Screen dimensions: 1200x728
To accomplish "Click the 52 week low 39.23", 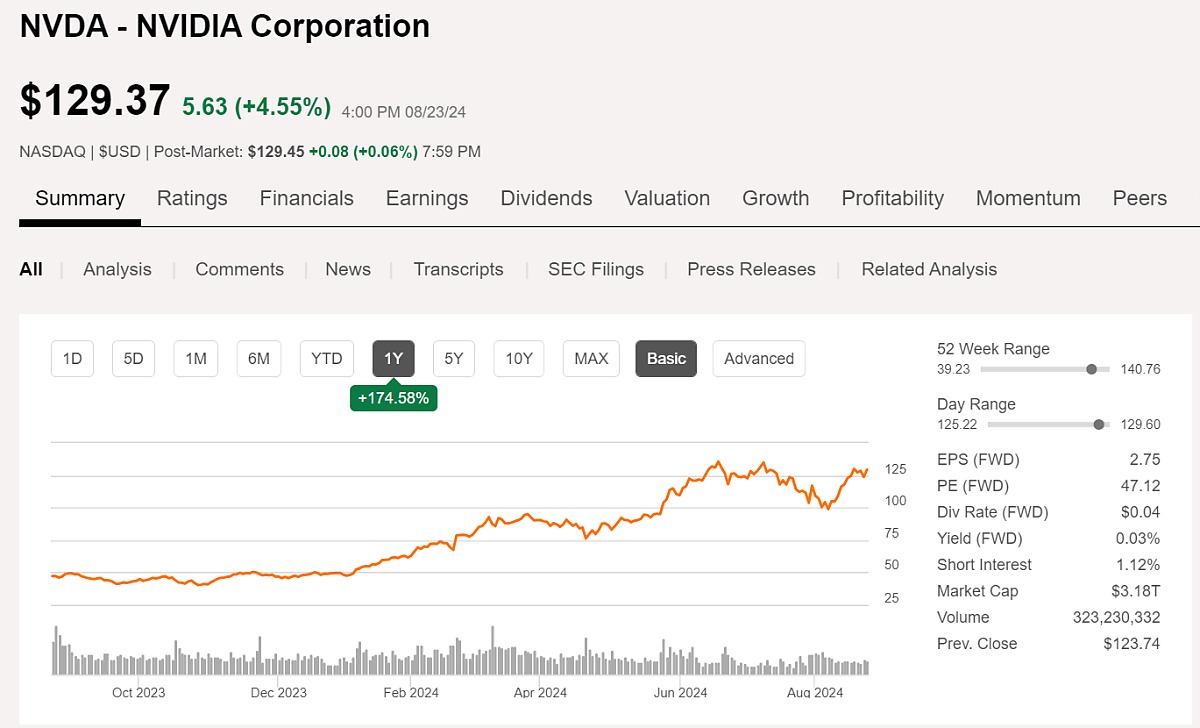I will (x=954, y=369).
